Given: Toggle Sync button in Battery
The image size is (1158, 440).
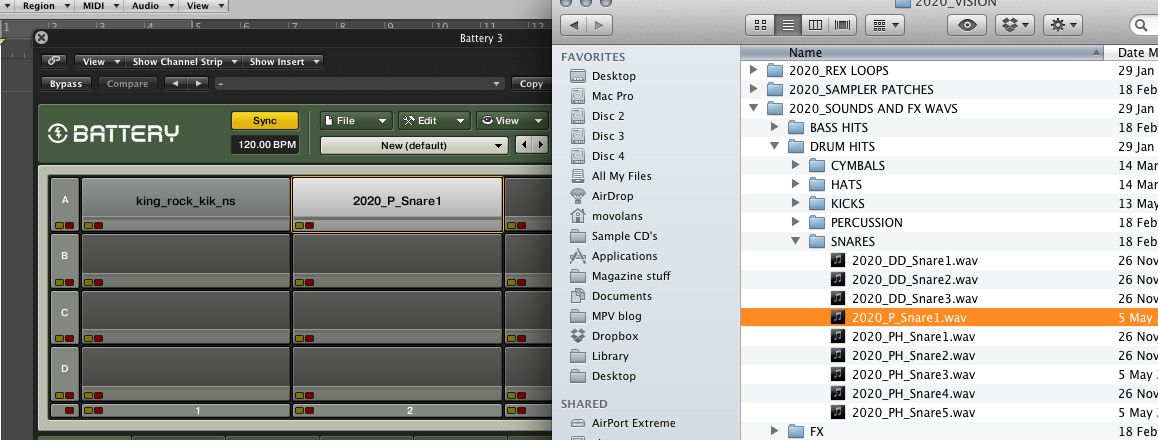Looking at the screenshot, I should (264, 120).
